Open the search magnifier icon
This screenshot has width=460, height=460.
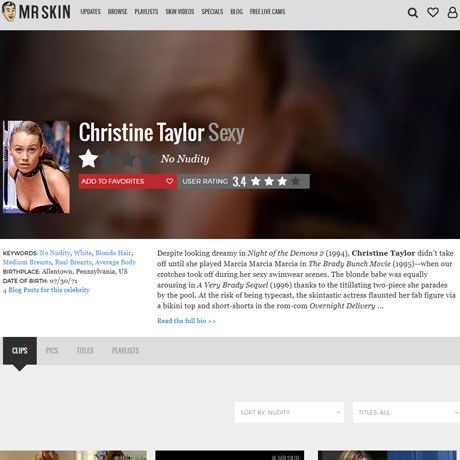point(413,13)
